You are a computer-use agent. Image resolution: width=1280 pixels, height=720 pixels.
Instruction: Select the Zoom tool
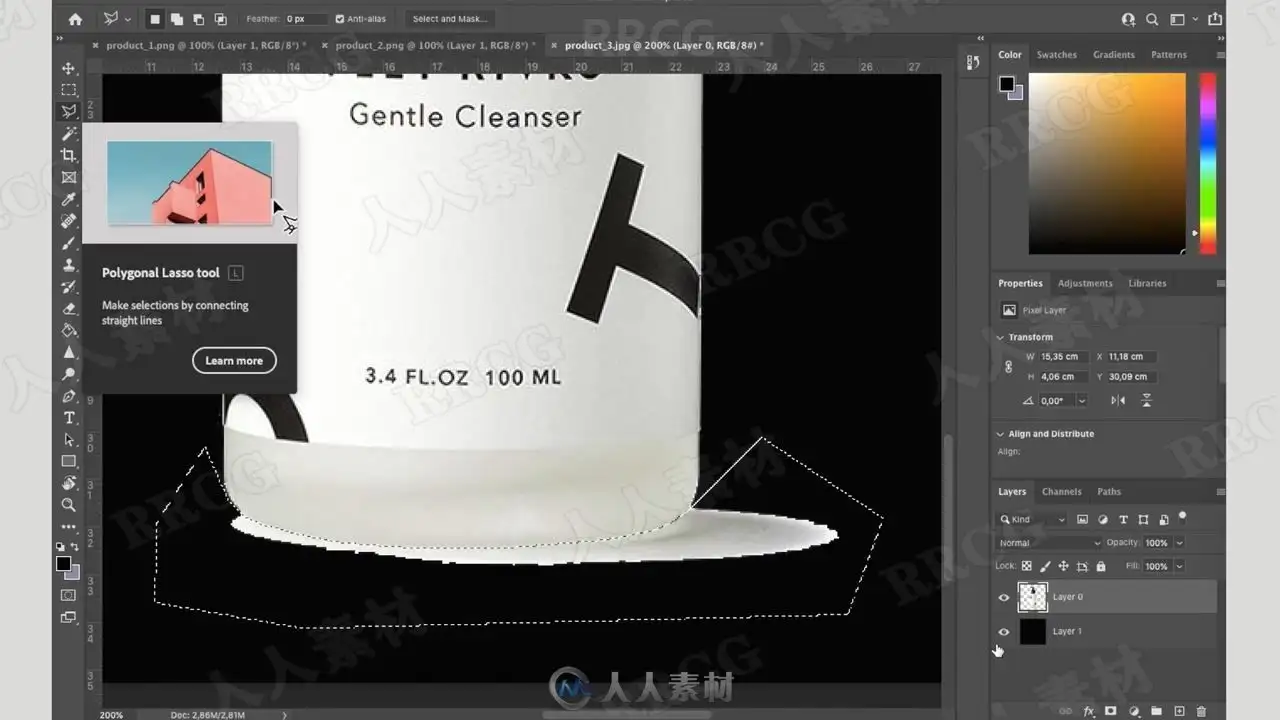(69, 505)
